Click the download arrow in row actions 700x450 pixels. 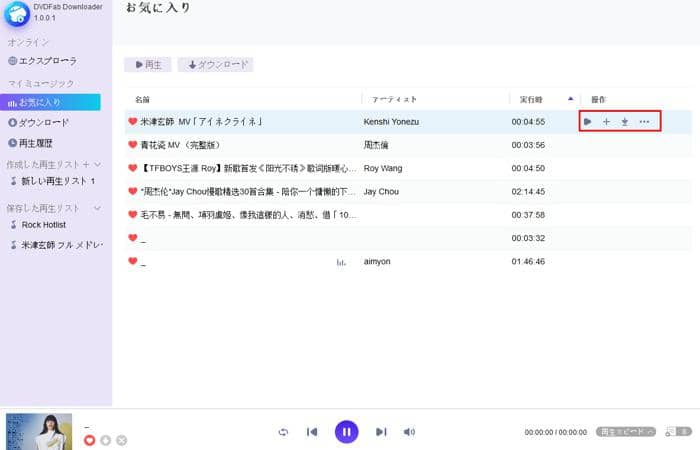(x=625, y=122)
